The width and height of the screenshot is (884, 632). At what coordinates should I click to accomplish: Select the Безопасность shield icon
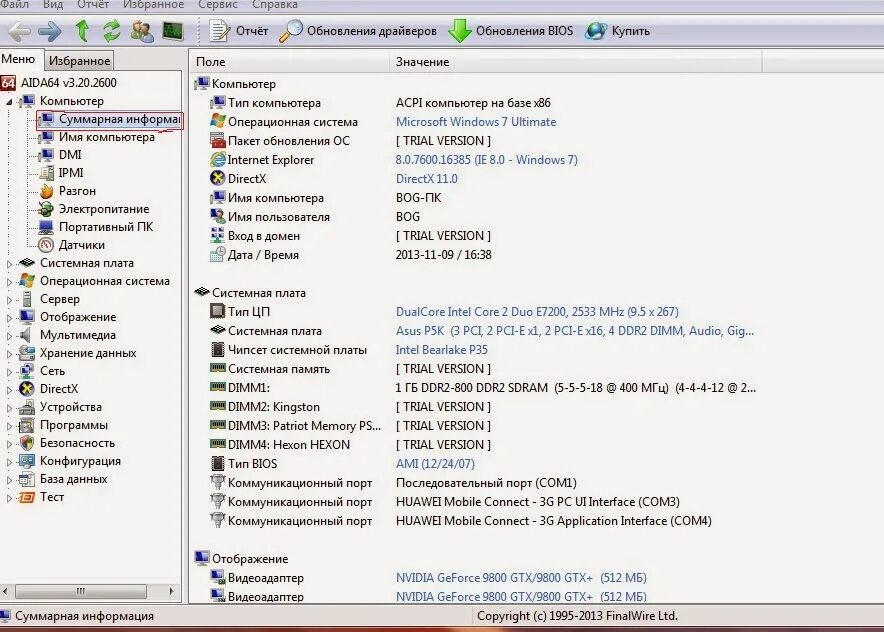click(x=26, y=443)
